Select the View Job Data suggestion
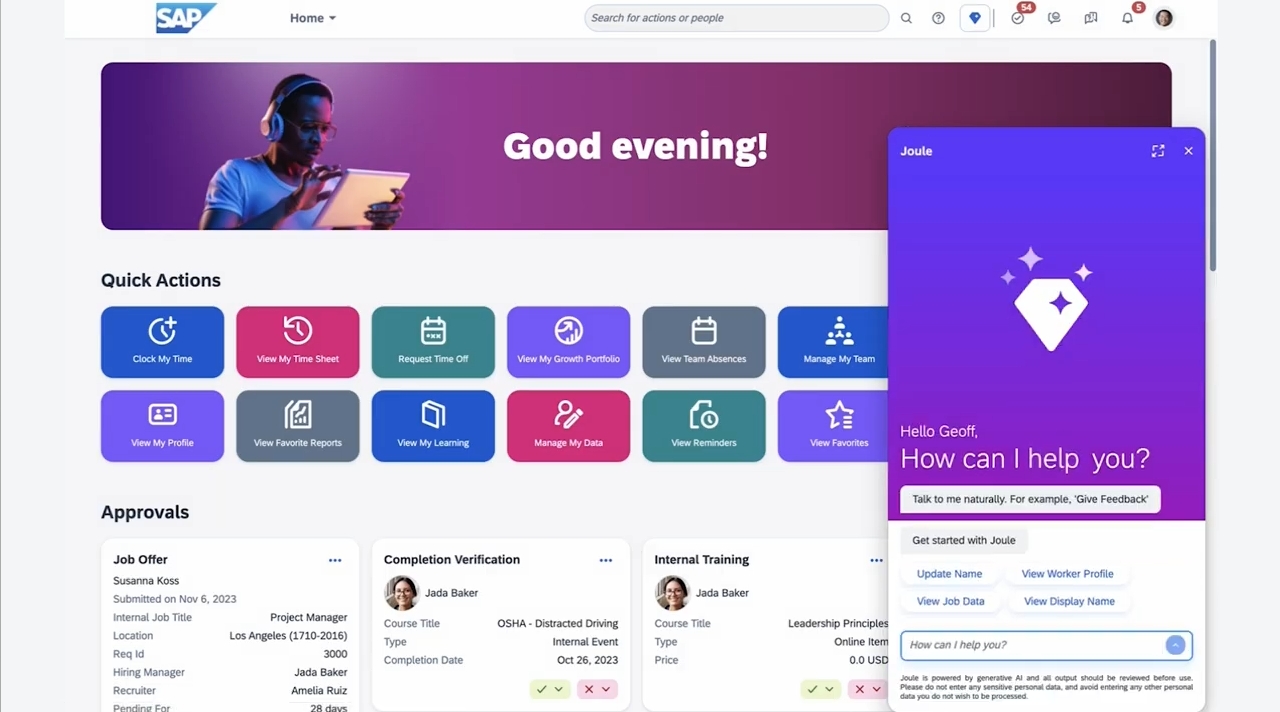The width and height of the screenshot is (1280, 712). point(950,601)
